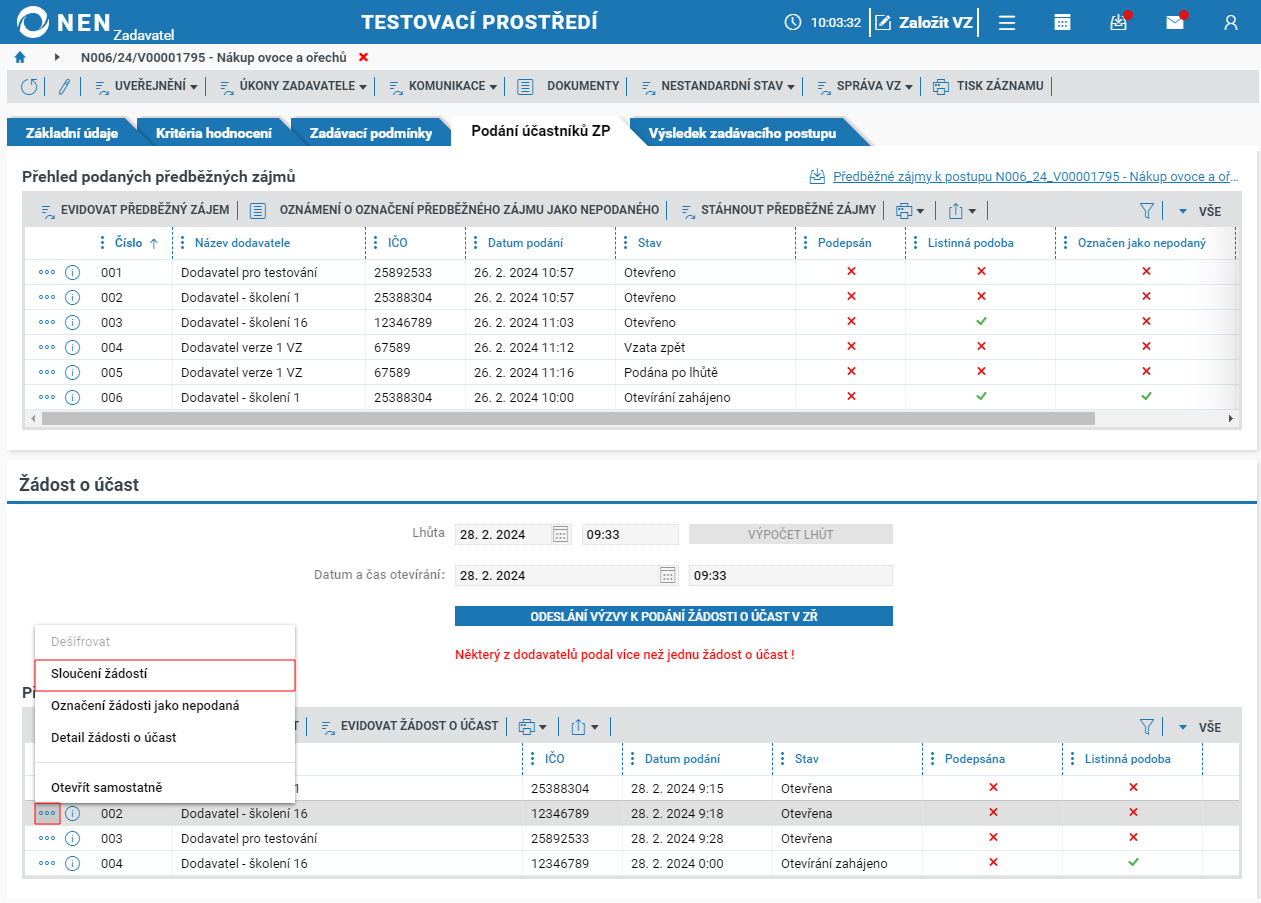Click the edit pencil icon
This screenshot has width=1261, height=903.
pos(64,86)
